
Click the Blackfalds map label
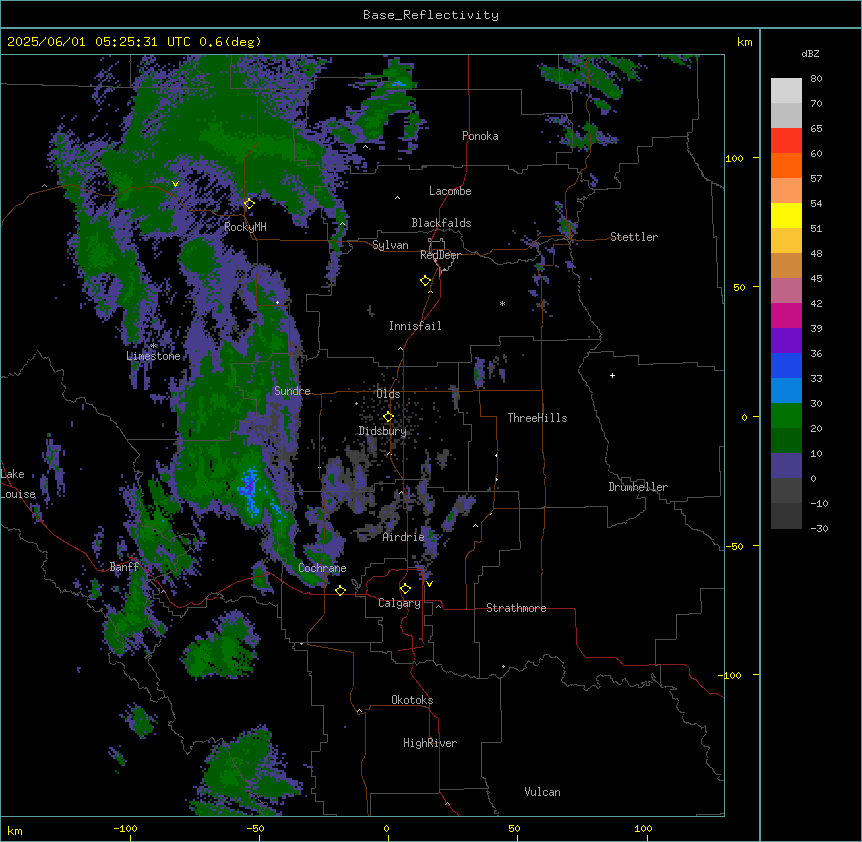pos(441,223)
